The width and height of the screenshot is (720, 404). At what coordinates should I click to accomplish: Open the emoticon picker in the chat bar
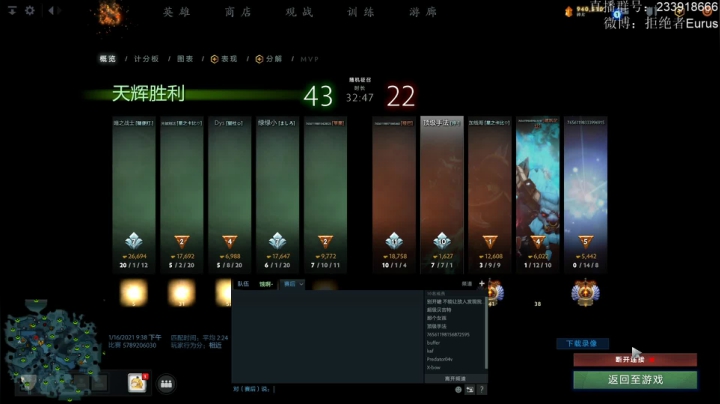458,389
